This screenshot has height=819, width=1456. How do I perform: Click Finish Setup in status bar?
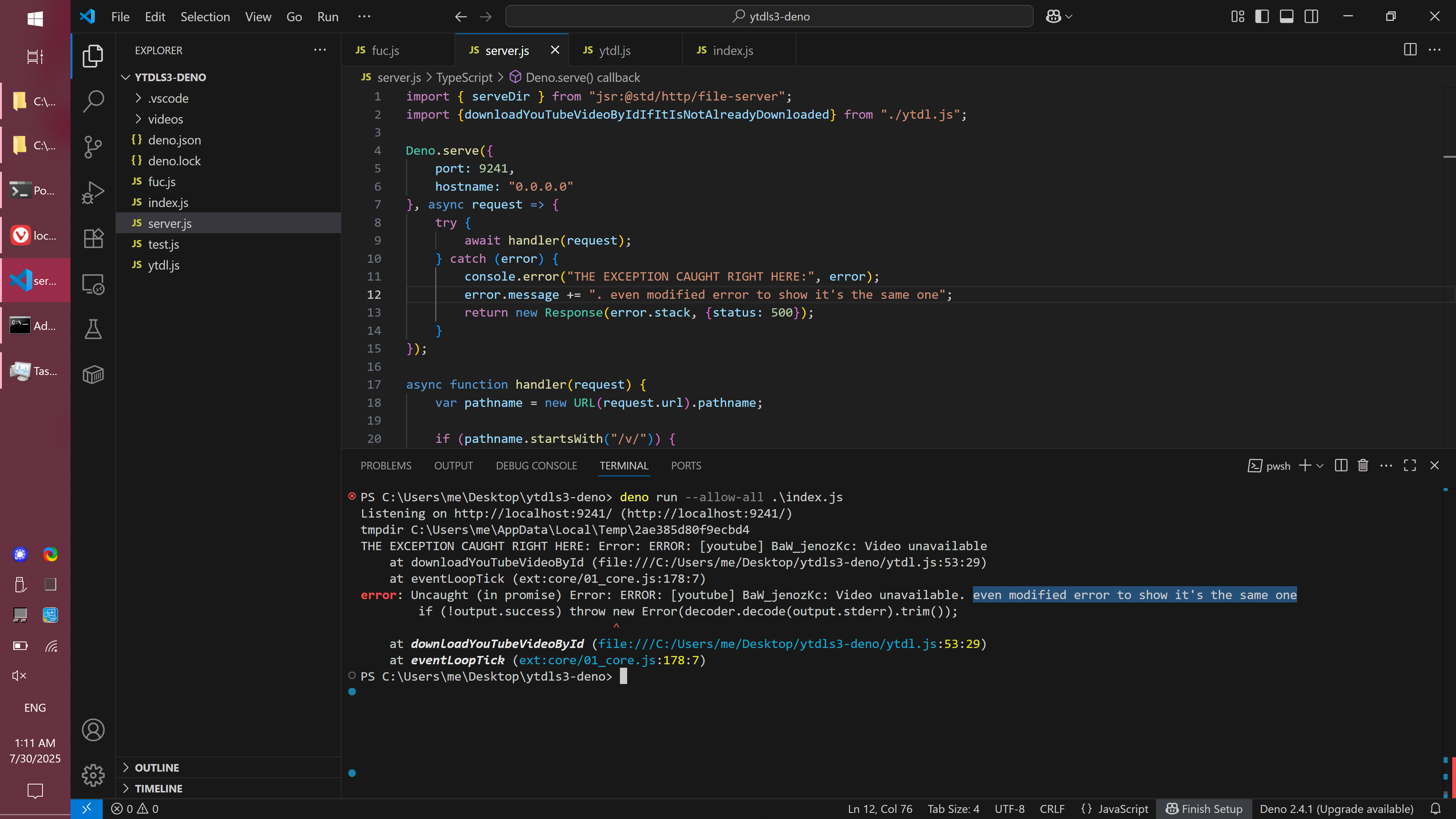click(x=1204, y=809)
